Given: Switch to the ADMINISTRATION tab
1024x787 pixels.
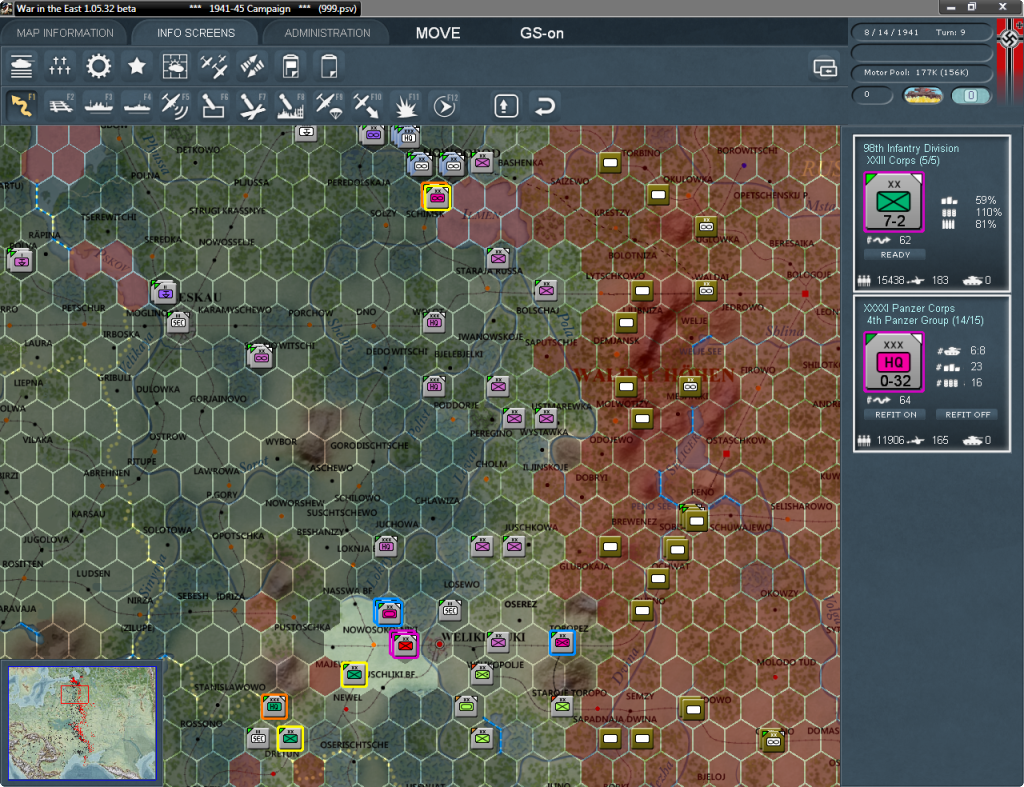Looking at the screenshot, I should 327,33.
